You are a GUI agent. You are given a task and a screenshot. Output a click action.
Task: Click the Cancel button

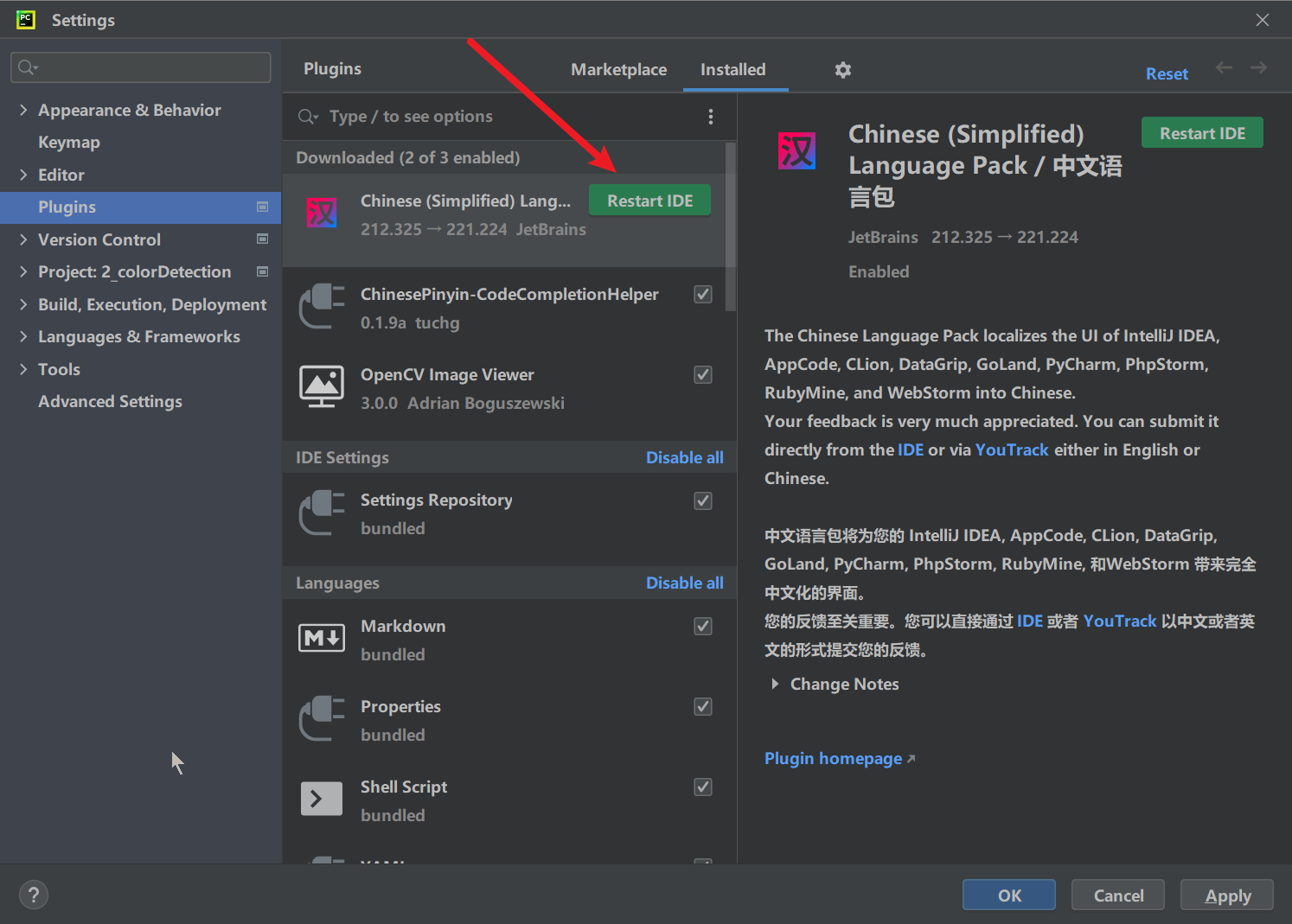coord(1118,895)
